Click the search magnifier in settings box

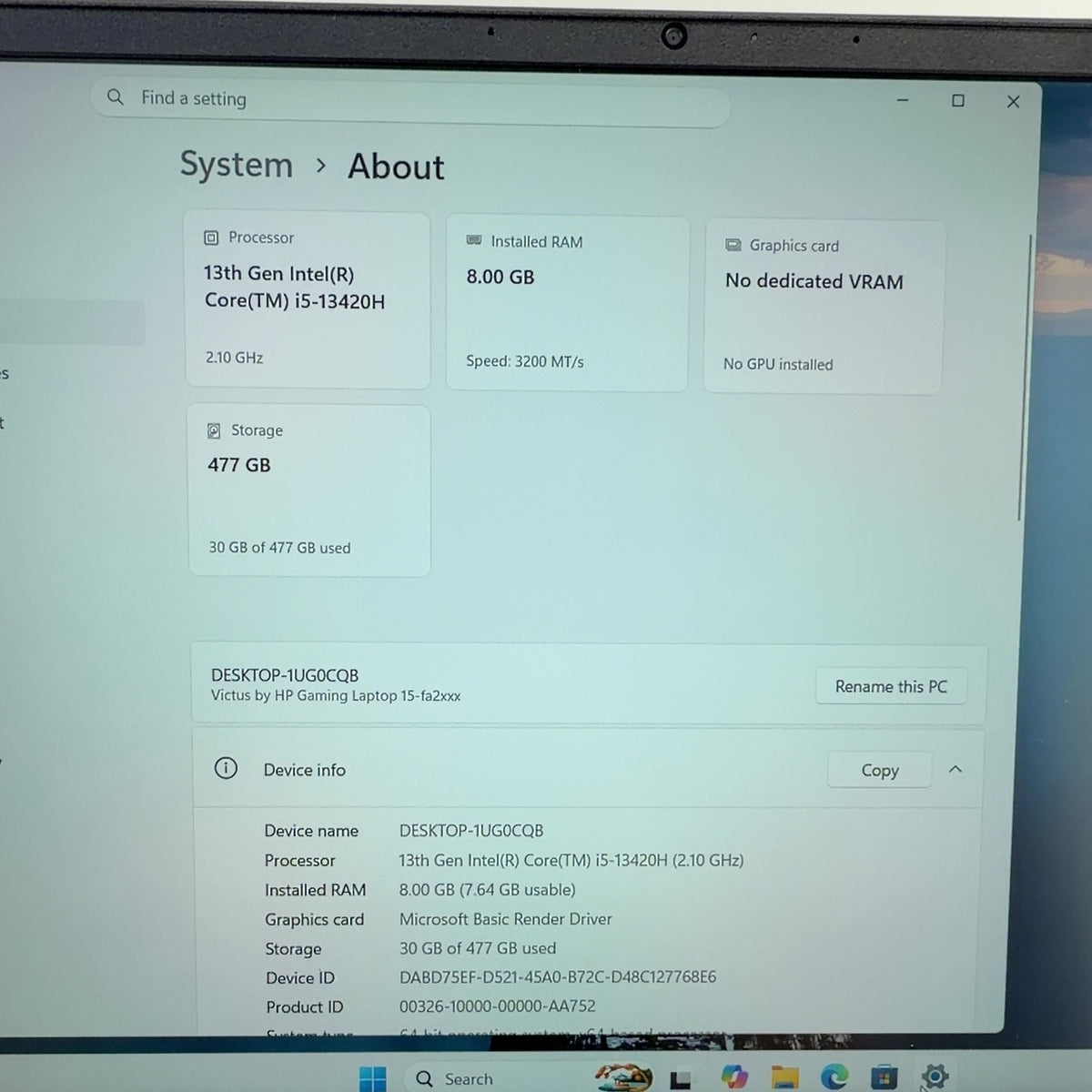[x=115, y=96]
